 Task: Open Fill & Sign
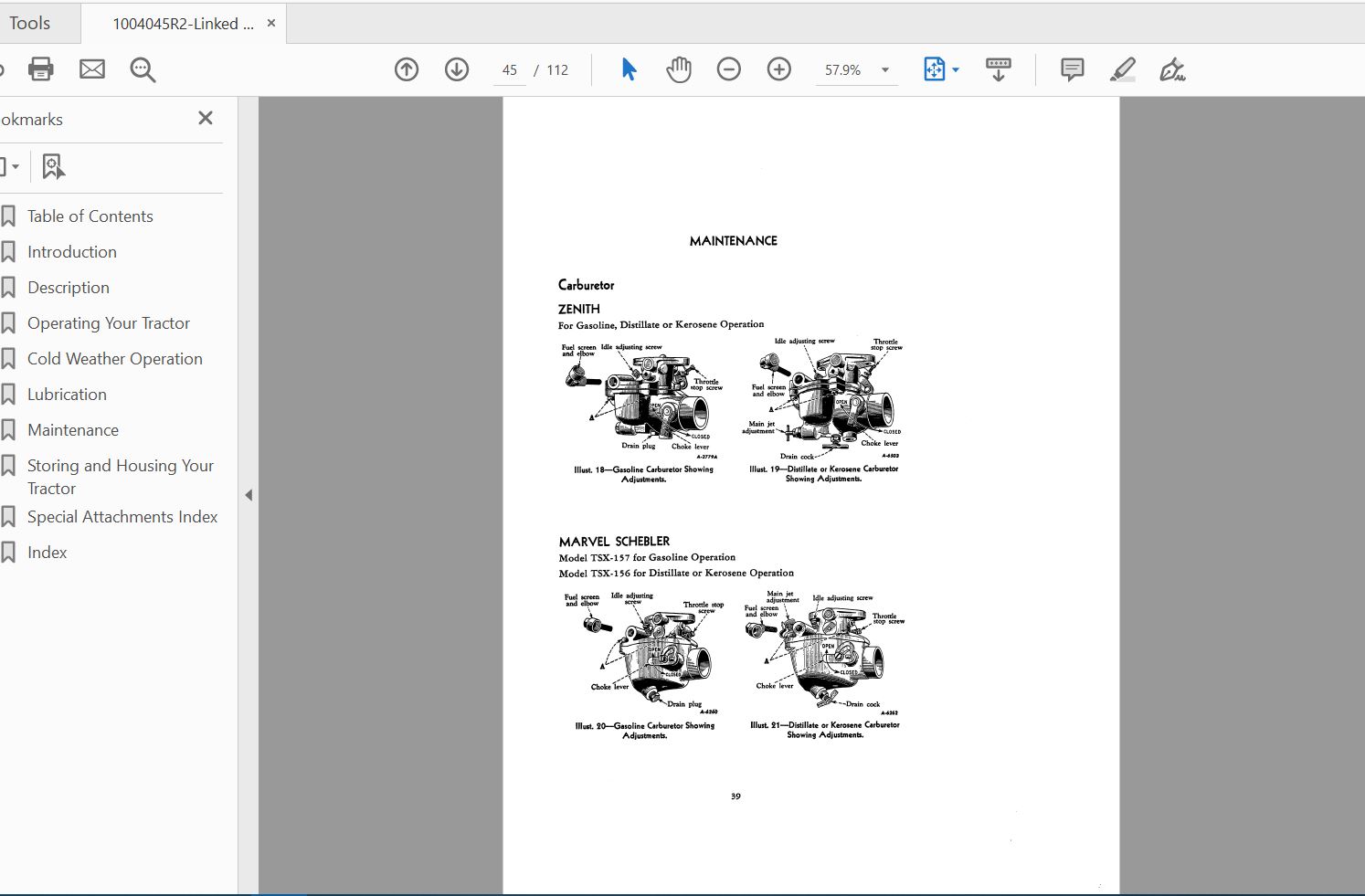(1172, 69)
